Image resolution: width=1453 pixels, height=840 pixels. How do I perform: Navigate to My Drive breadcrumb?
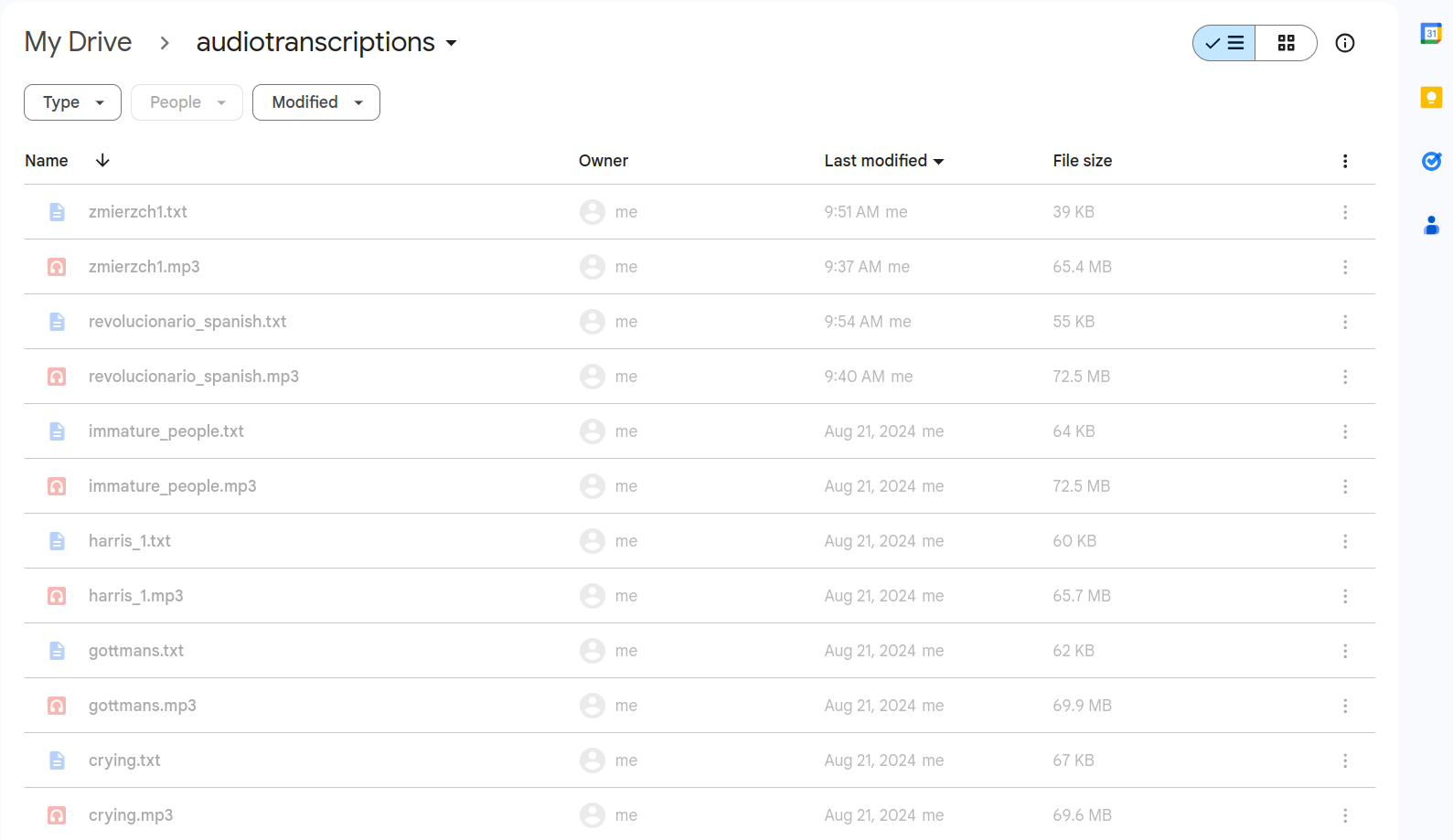(78, 42)
